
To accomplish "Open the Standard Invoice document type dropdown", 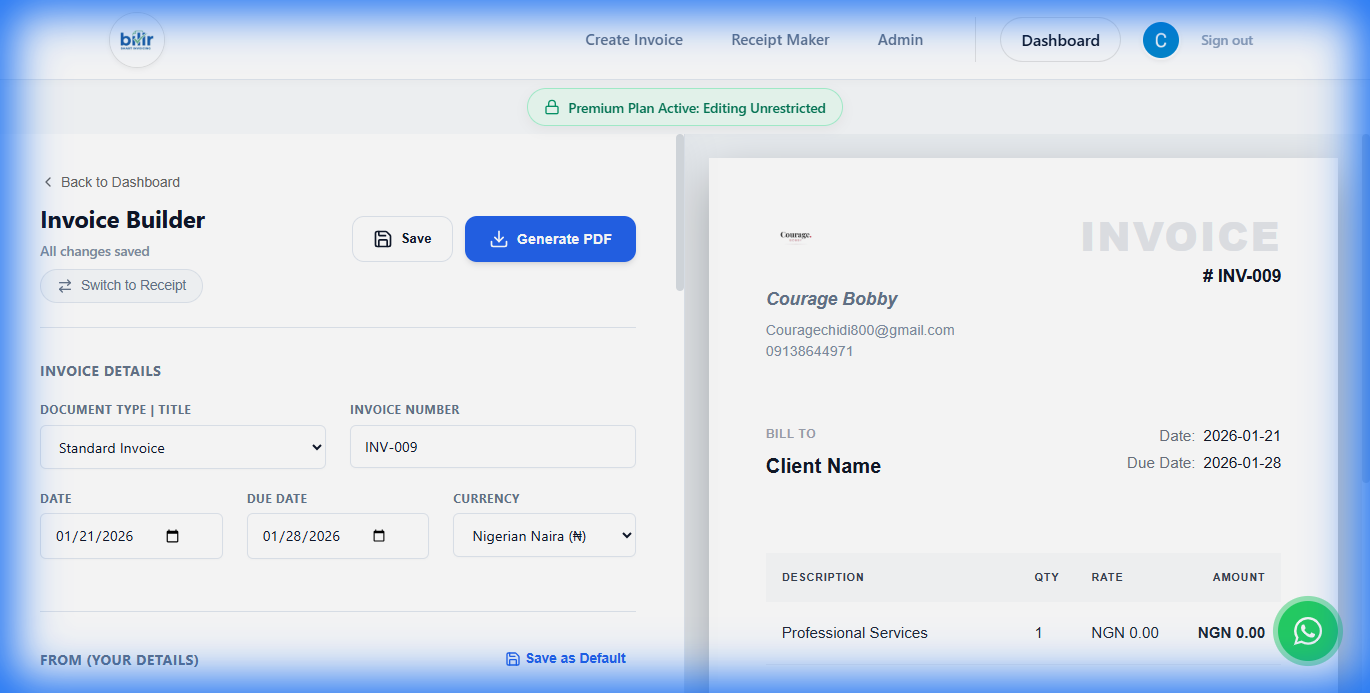I will click(183, 446).
